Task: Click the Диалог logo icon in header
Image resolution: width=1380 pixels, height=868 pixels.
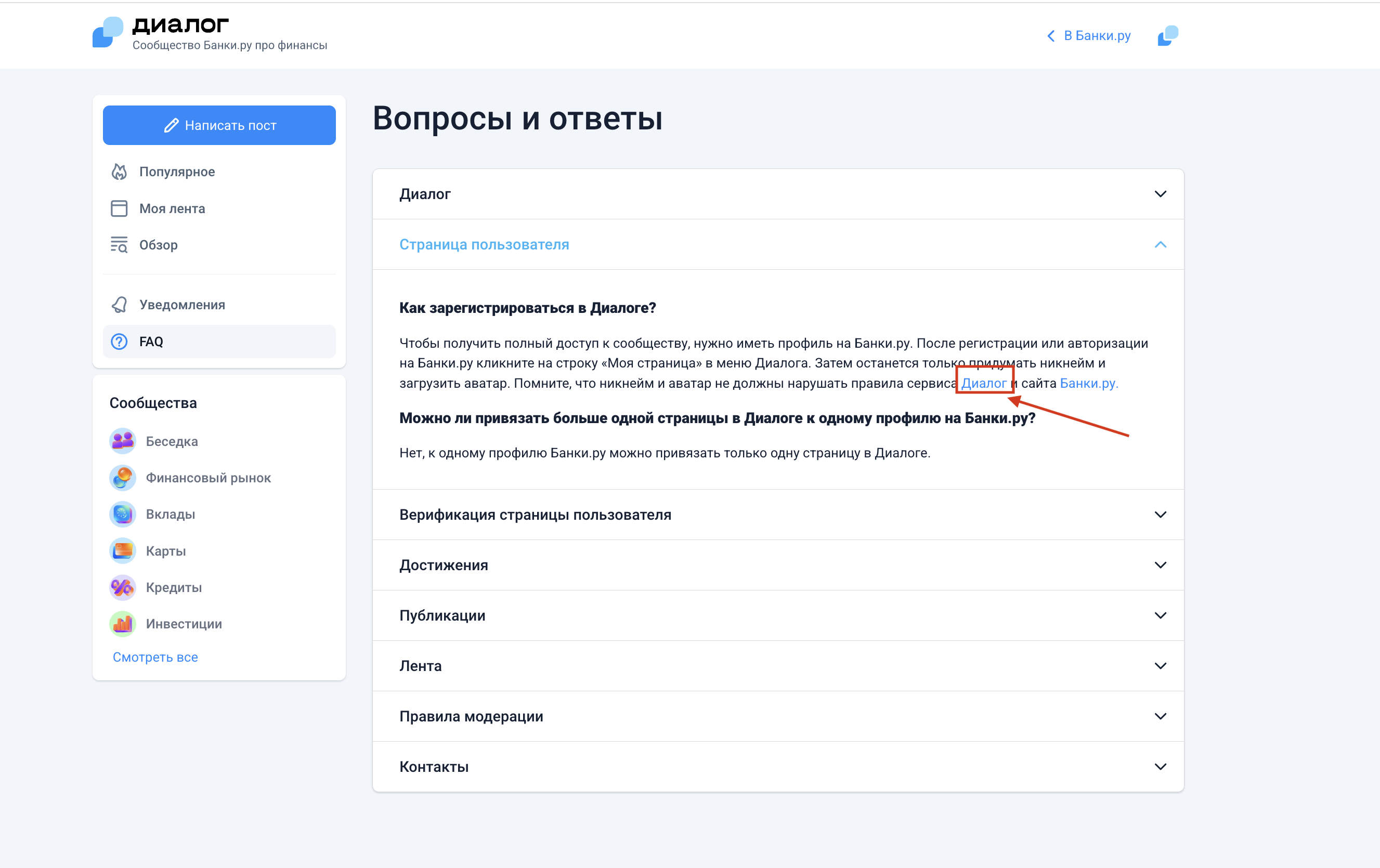Action: [x=108, y=32]
